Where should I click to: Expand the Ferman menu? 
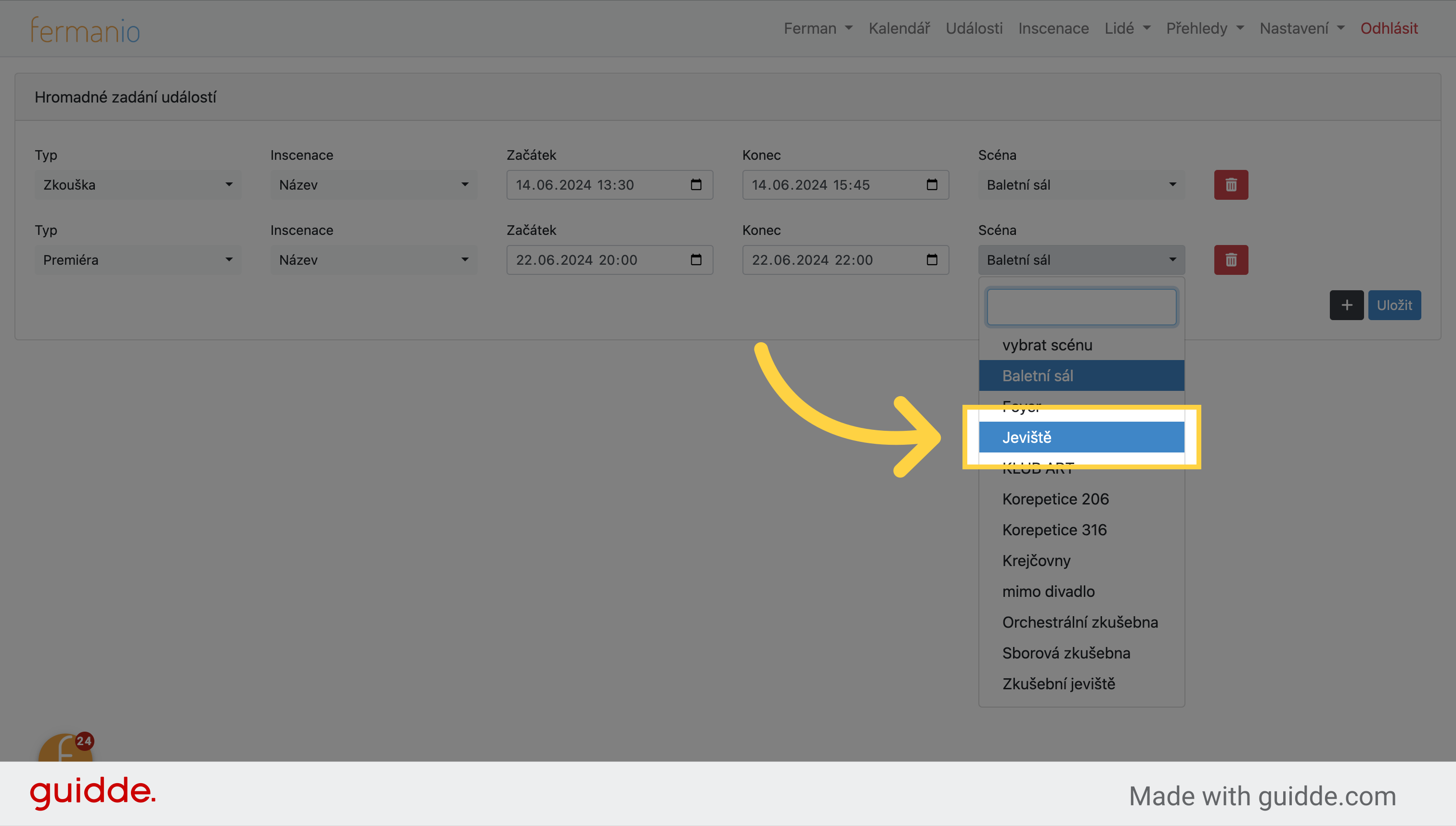click(818, 28)
